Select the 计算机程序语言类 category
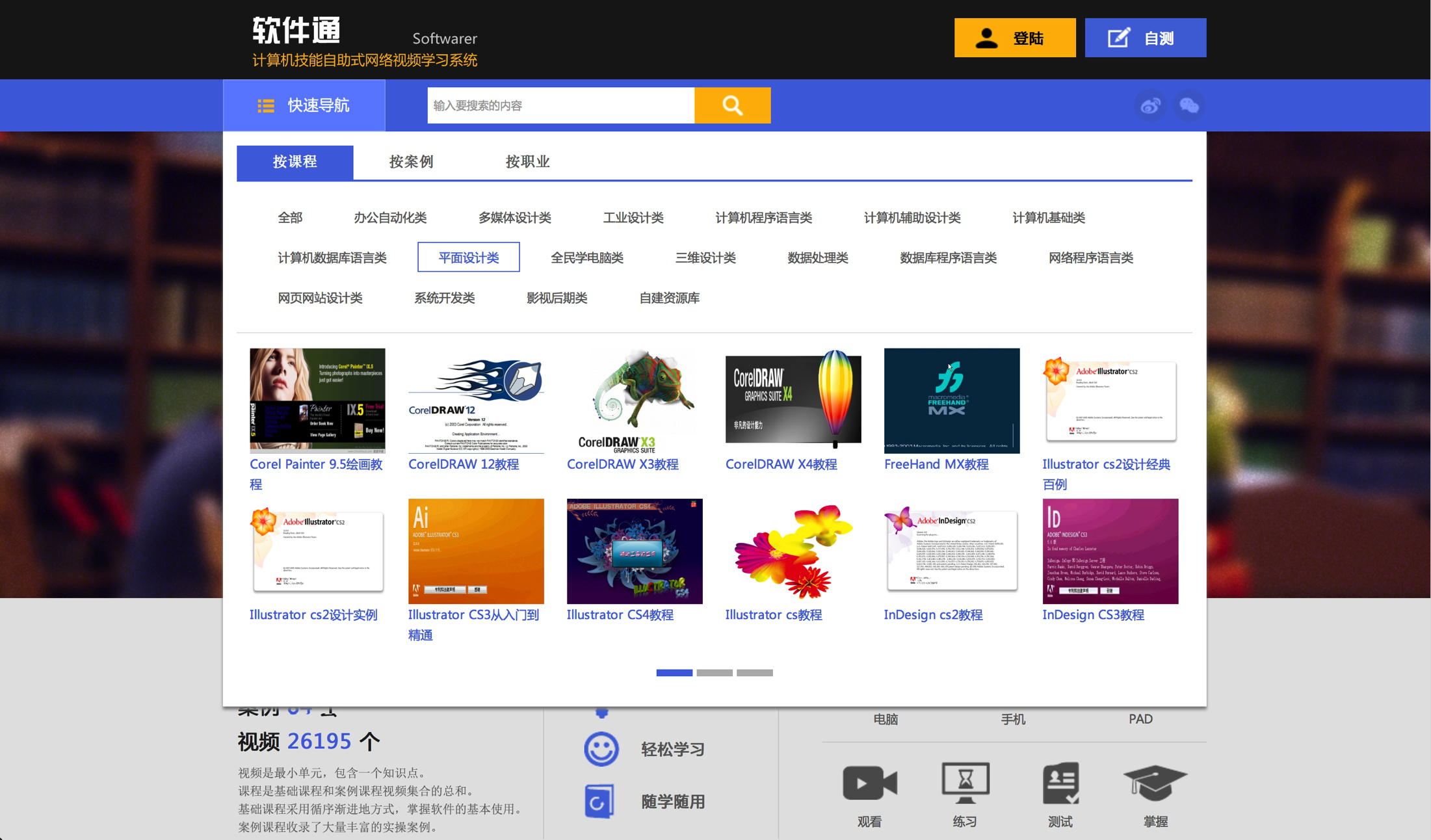Viewport: 1431px width, 840px height. (763, 218)
